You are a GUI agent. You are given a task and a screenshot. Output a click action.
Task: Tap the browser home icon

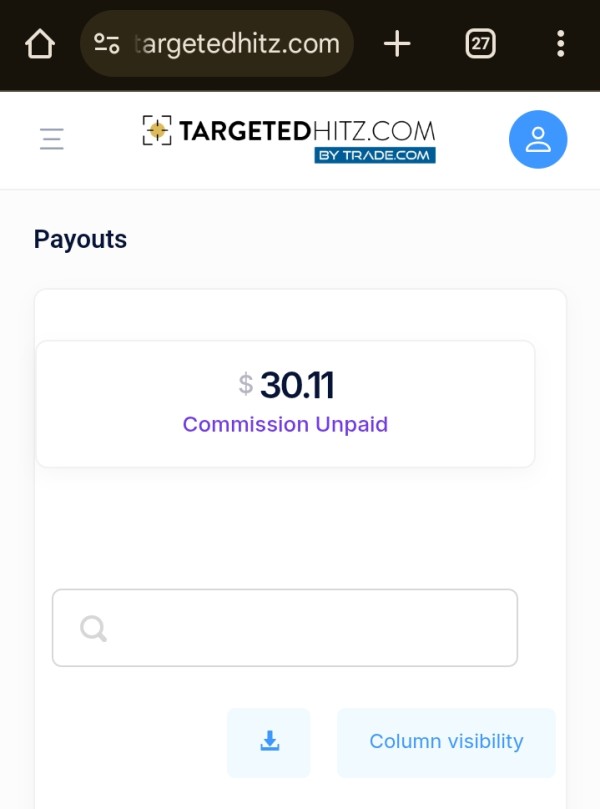(40, 44)
